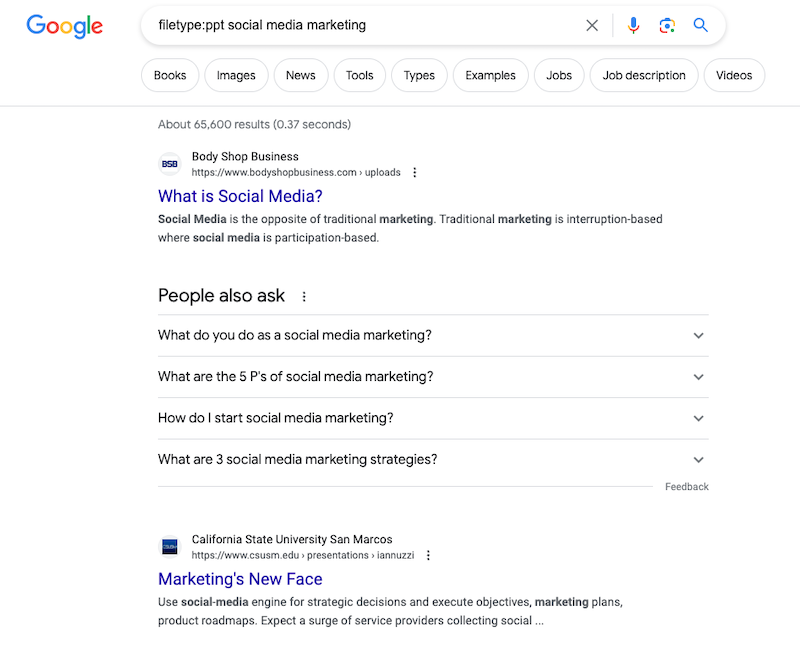Click the magnifying glass to search
Screen dimensions: 800x655
tap(700, 25)
